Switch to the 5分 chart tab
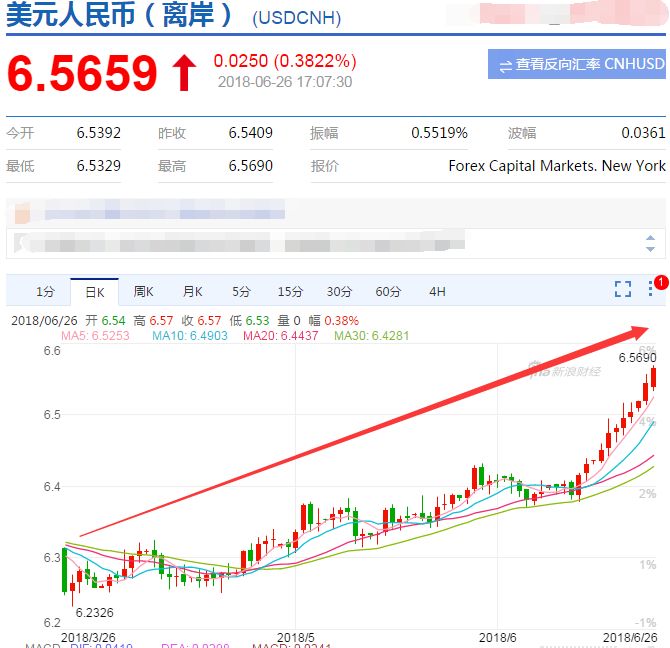Screen dimensions: 670x648 [x=241, y=292]
